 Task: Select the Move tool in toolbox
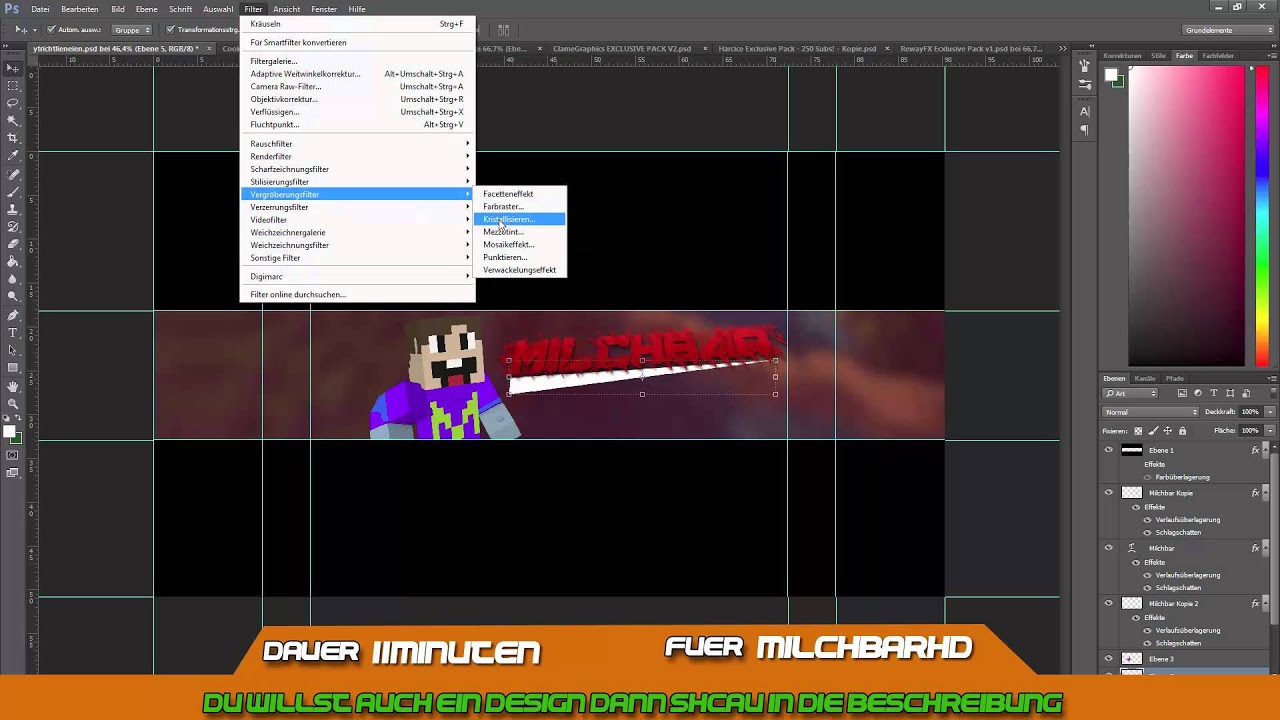pos(12,68)
